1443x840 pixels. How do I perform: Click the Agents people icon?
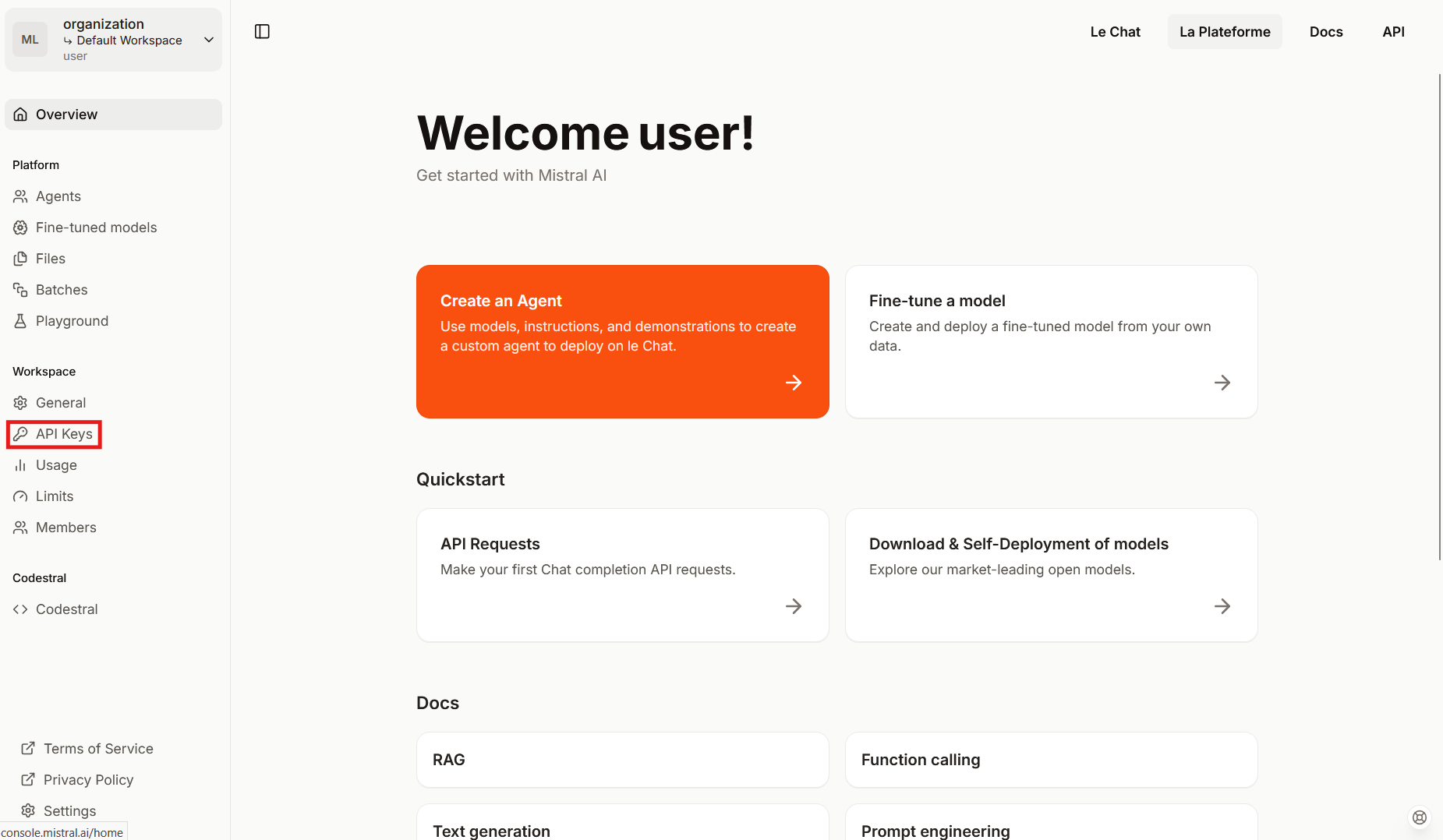20,196
